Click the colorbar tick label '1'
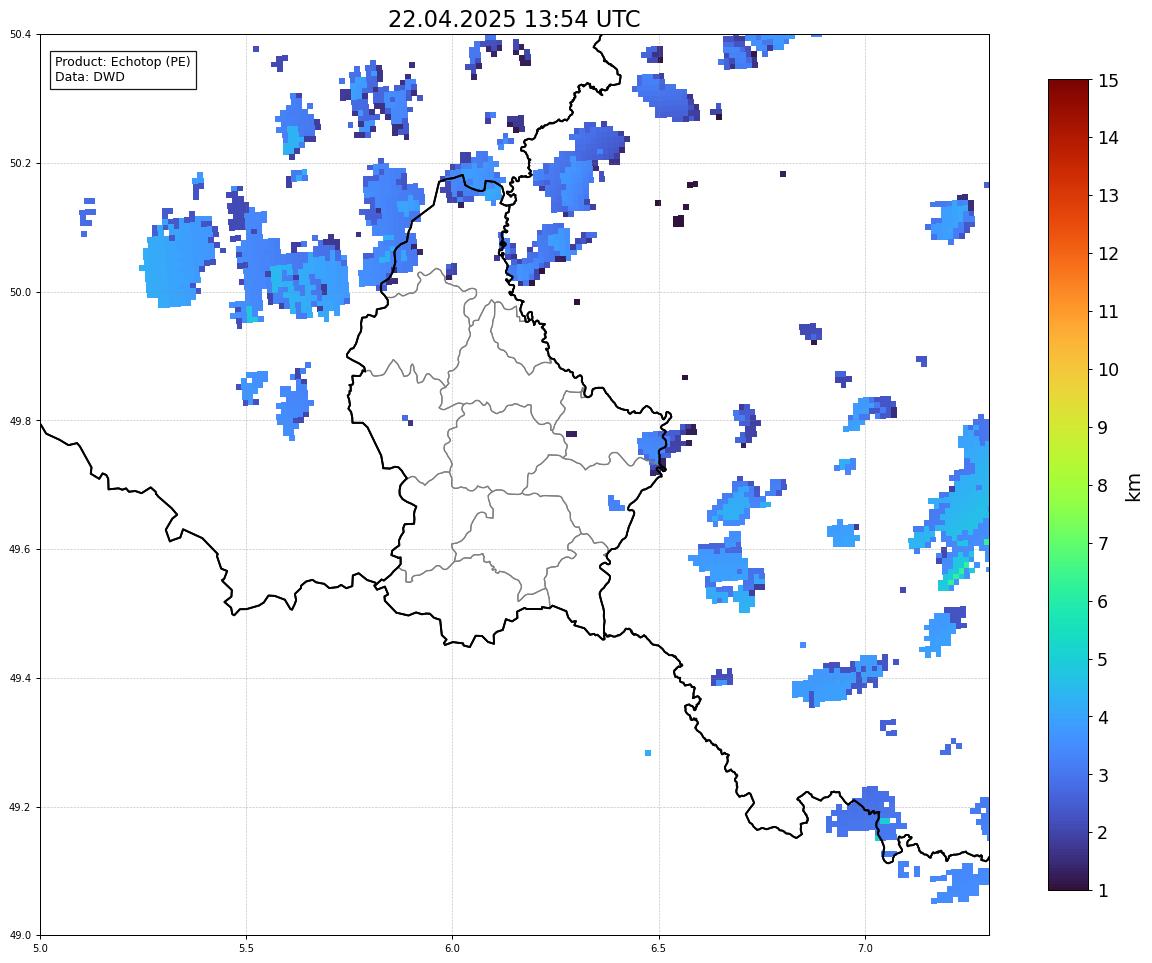This screenshot has width=1152, height=963. [x=1103, y=891]
